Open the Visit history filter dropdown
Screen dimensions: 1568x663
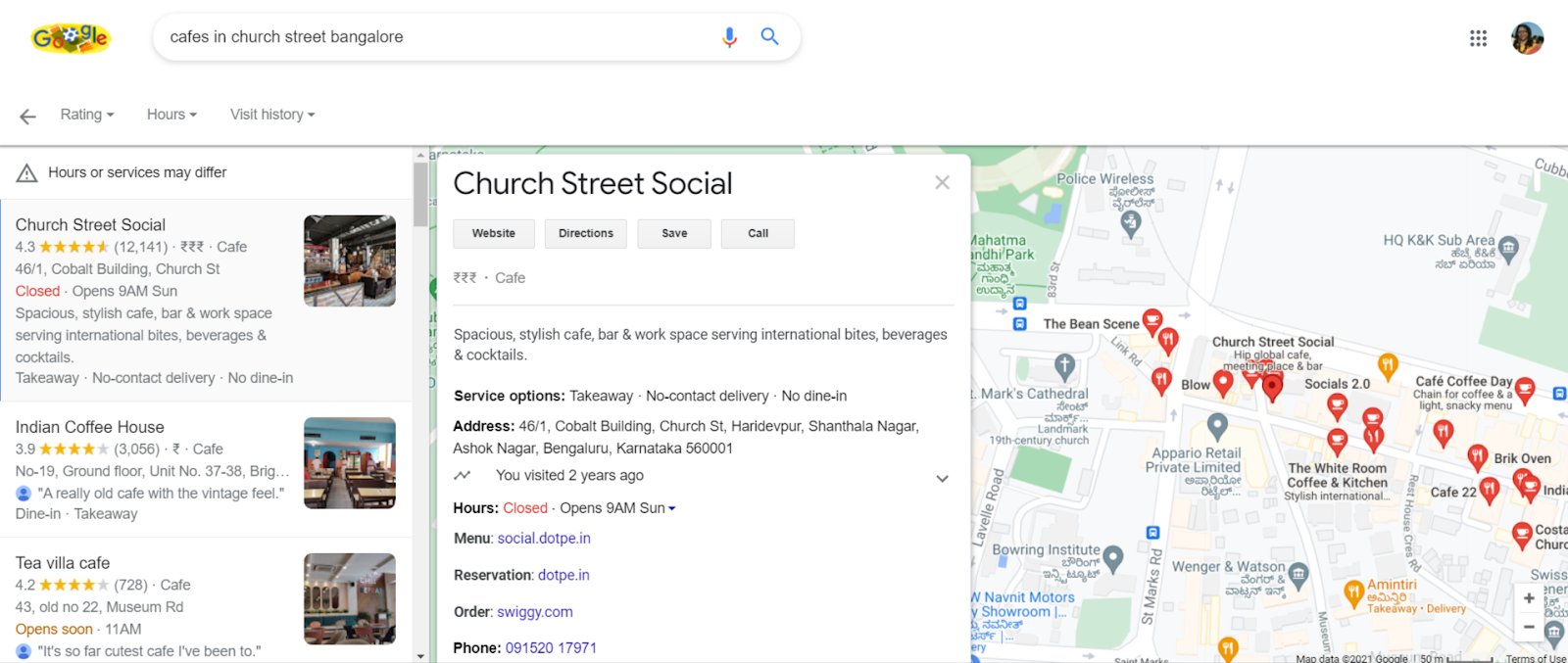click(272, 115)
